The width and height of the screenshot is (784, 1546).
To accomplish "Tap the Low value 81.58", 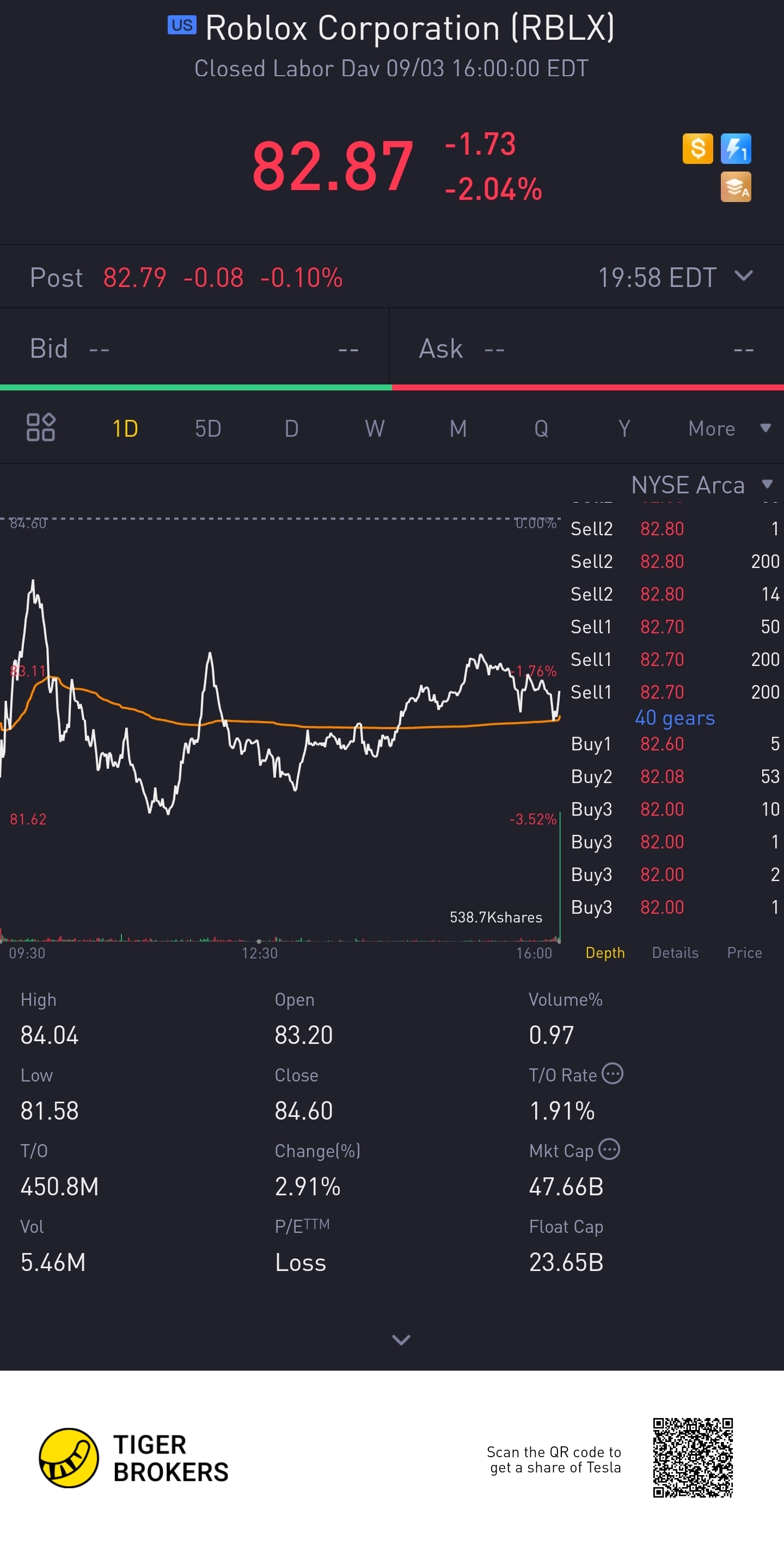I will click(x=49, y=1111).
